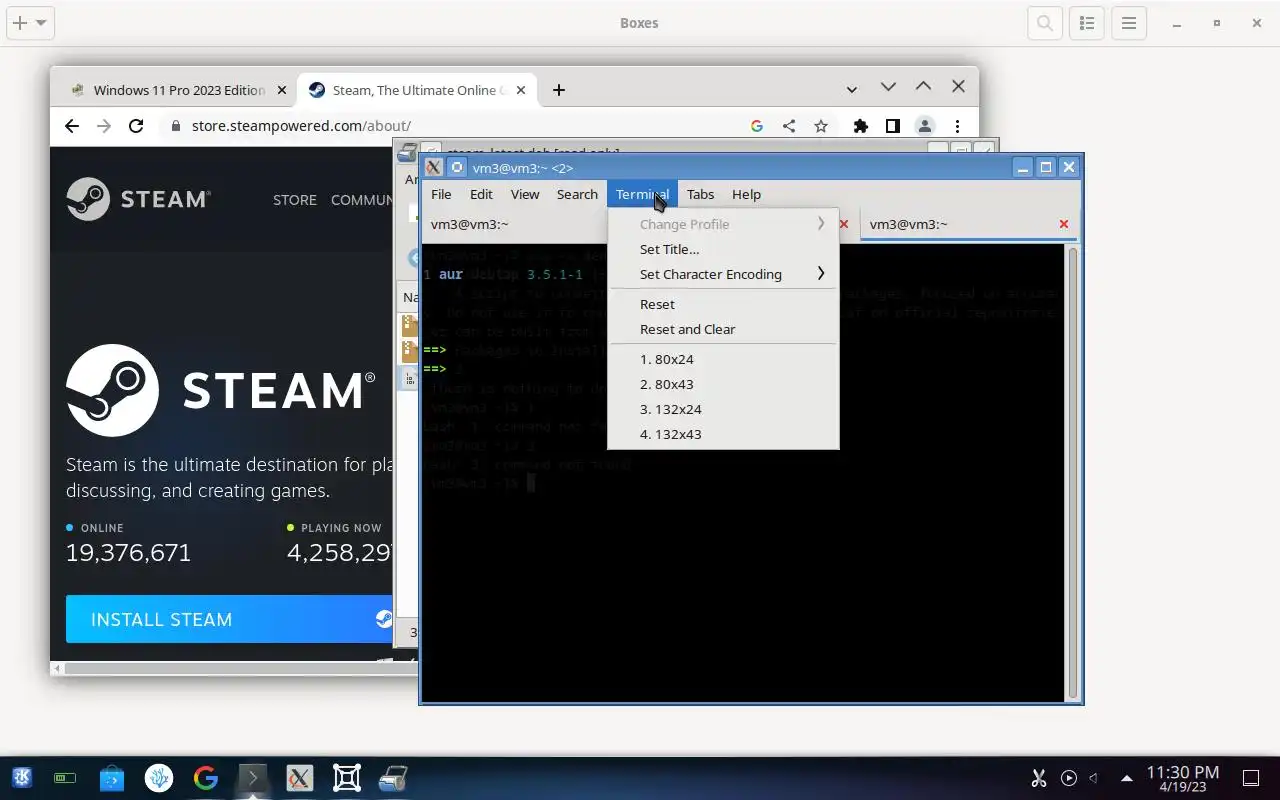Open the terminal Edit menu

coord(481,194)
